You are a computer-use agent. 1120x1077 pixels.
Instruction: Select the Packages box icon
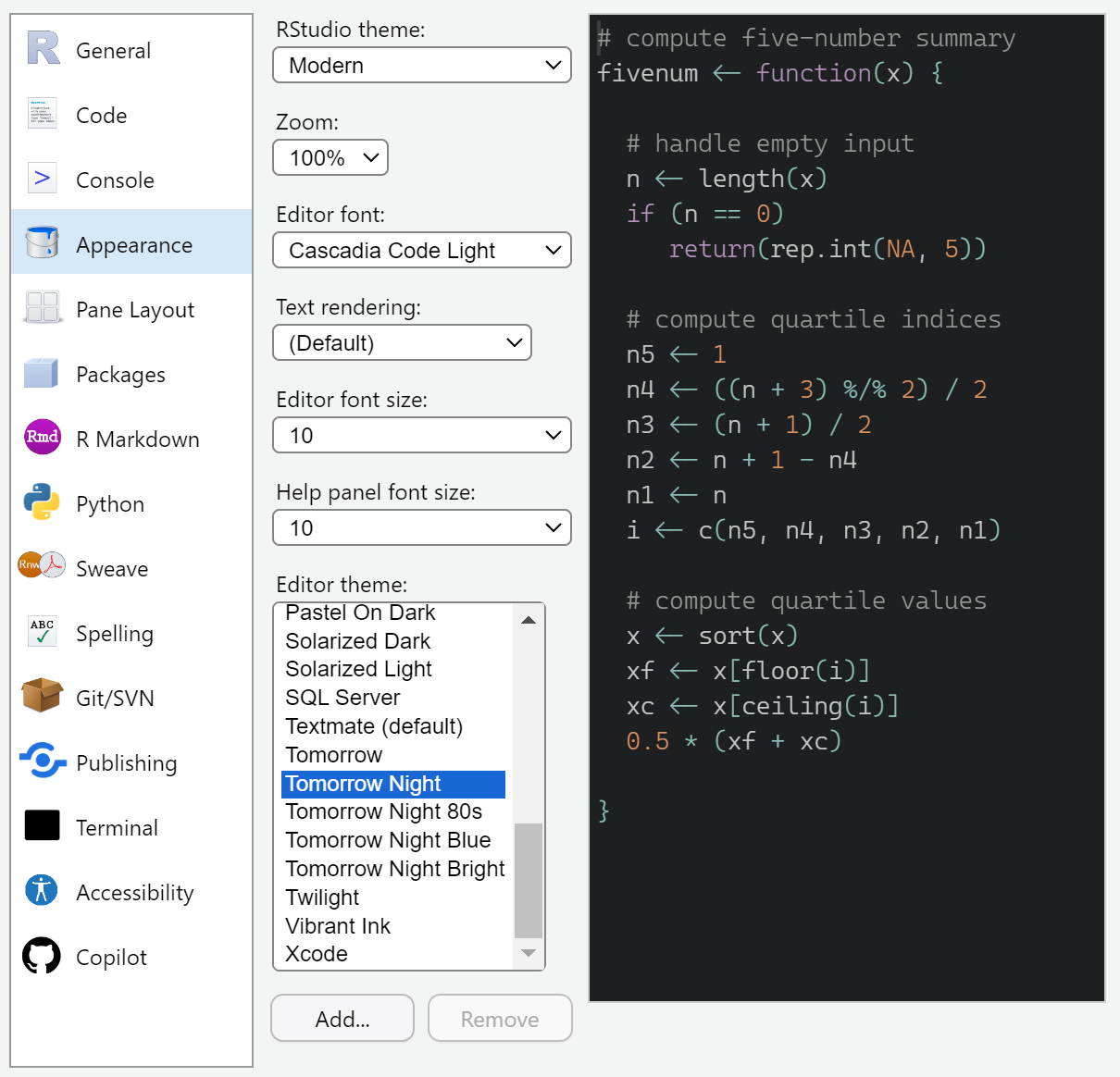(43, 373)
